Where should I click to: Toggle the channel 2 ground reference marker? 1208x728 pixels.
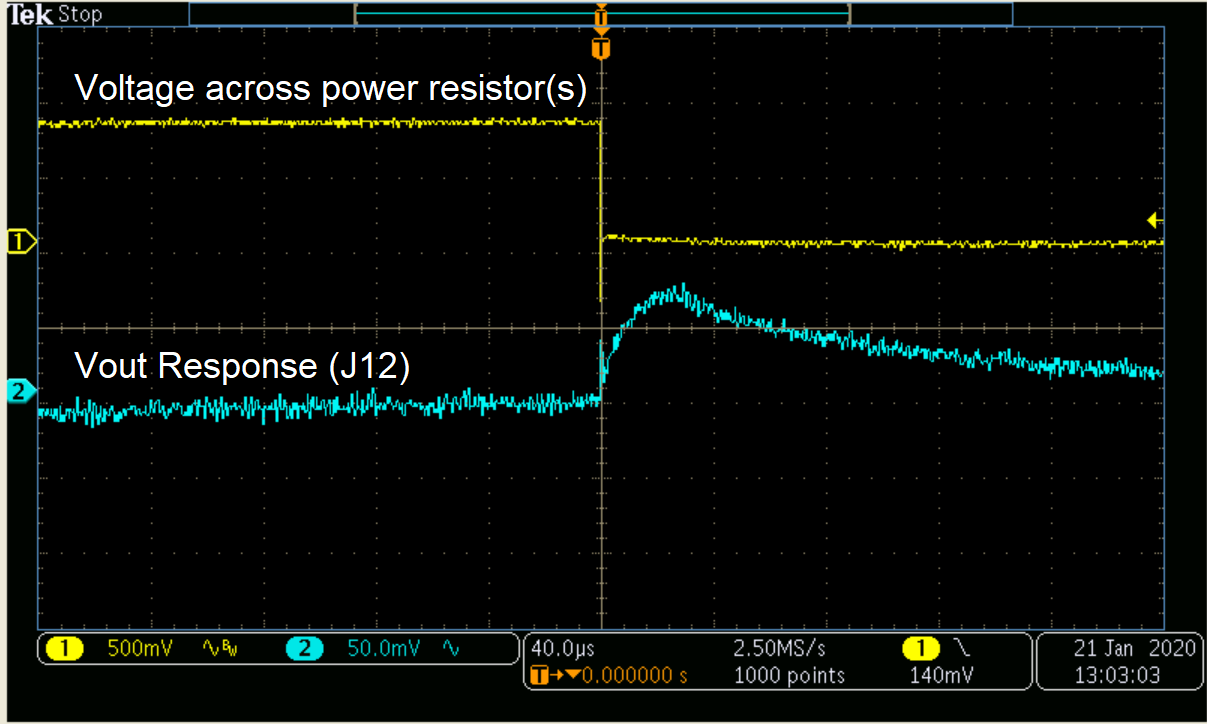18,392
